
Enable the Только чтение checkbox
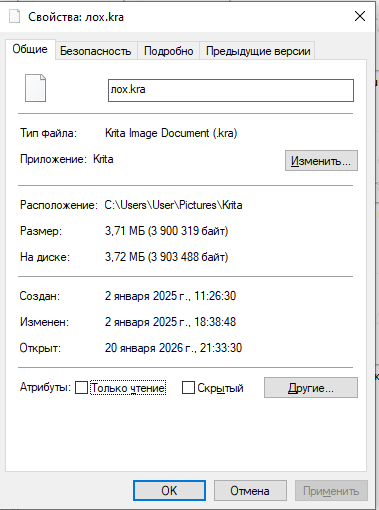[81, 388]
